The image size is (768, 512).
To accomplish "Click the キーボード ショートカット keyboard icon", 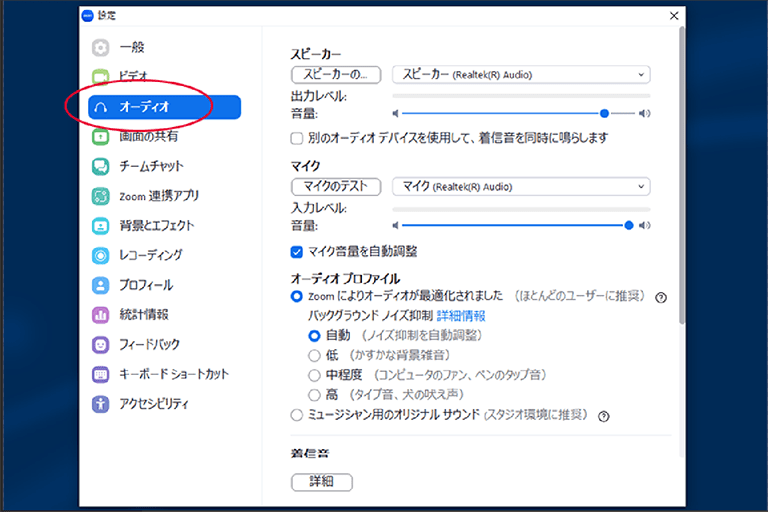I will 100,374.
